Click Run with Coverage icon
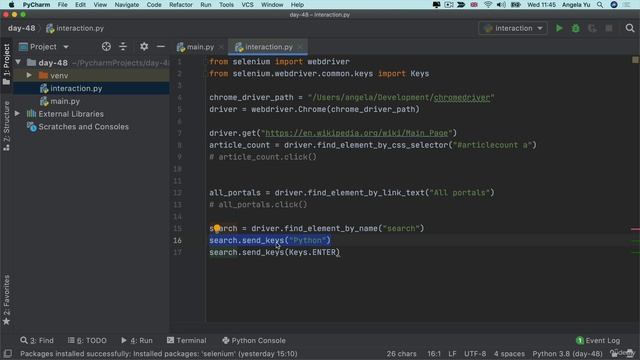Viewport: 640px width, 360px height. tap(592, 28)
